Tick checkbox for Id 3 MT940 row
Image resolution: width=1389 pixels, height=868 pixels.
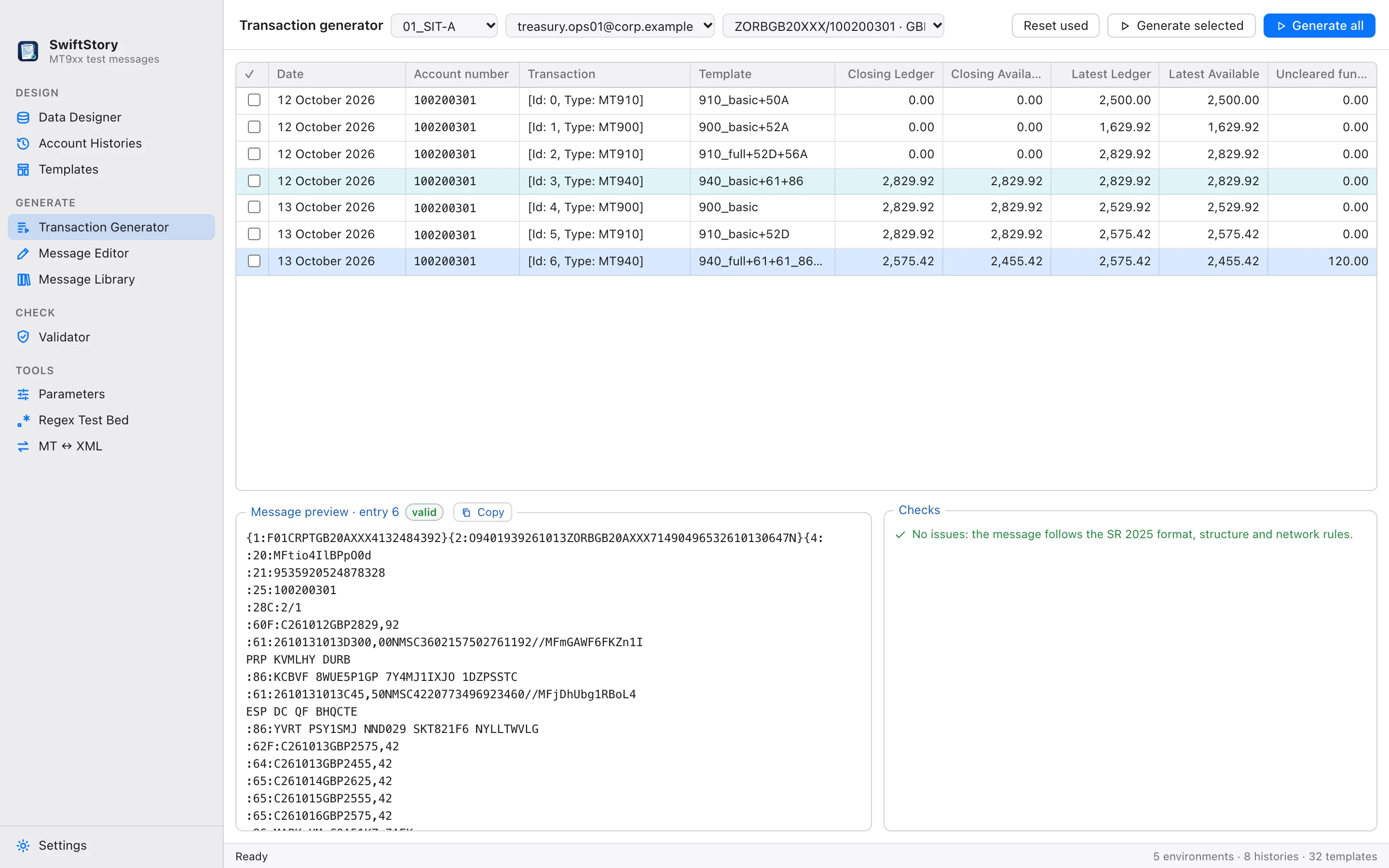(x=254, y=181)
